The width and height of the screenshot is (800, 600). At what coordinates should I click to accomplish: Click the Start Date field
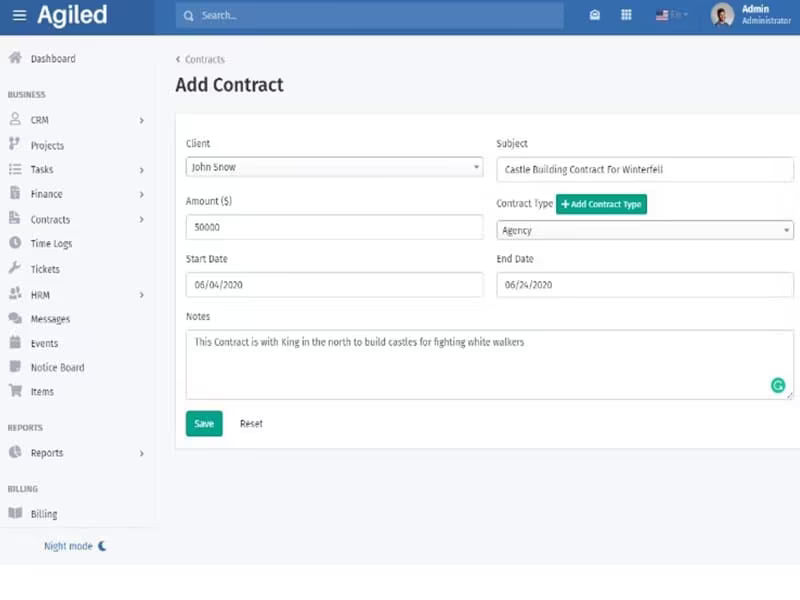(334, 285)
